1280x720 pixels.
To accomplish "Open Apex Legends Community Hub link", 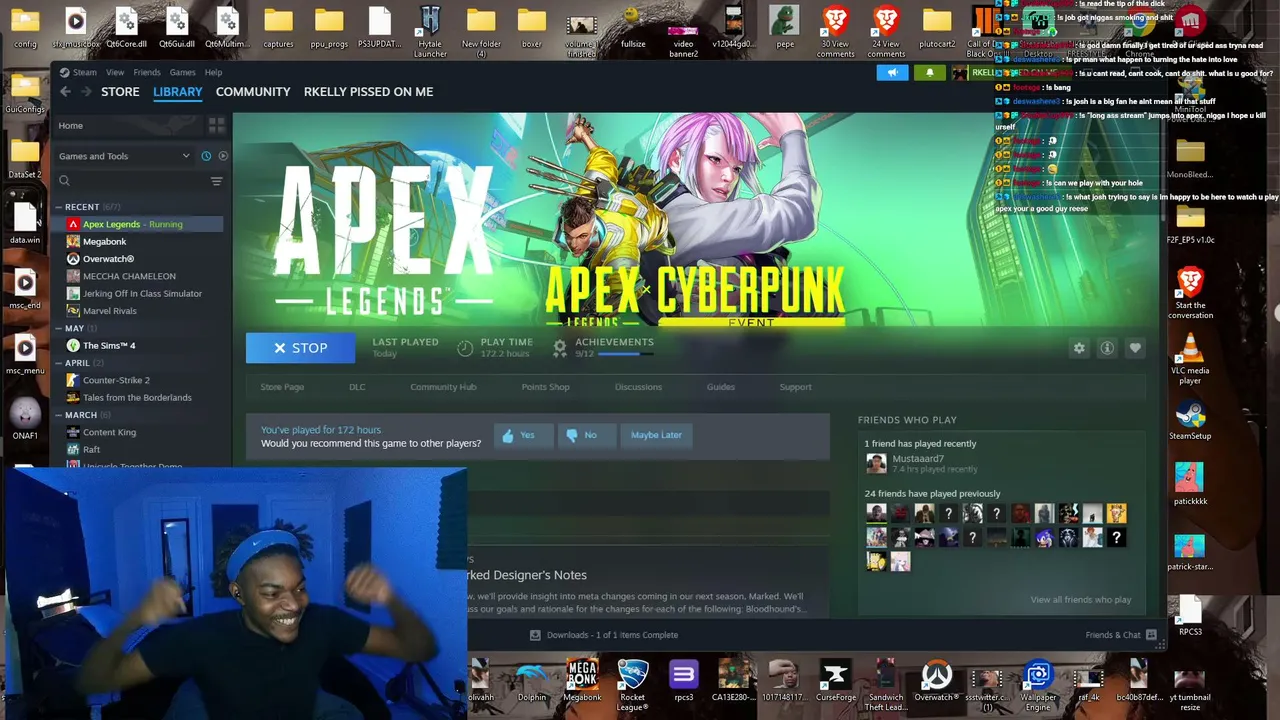I will (x=443, y=387).
